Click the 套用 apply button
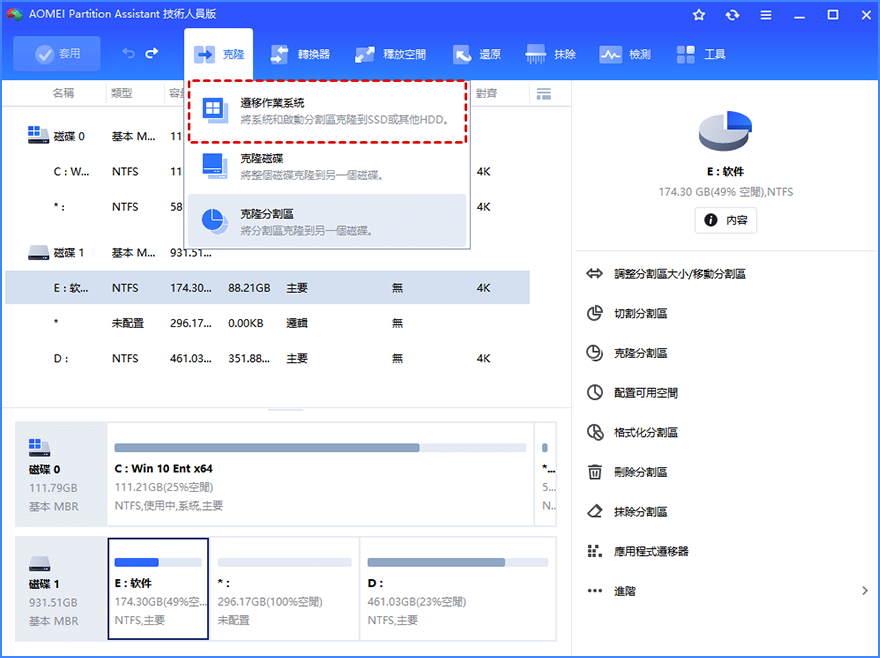This screenshot has height=658, width=880. point(57,54)
